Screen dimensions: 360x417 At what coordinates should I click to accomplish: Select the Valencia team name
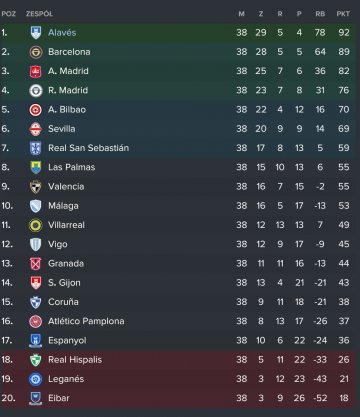point(66,187)
